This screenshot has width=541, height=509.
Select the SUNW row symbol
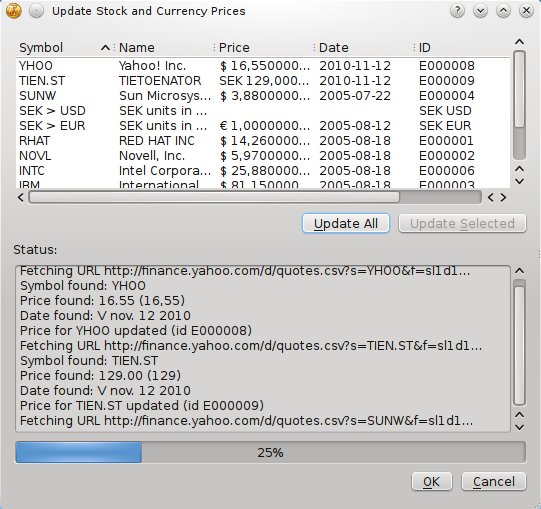click(38, 96)
